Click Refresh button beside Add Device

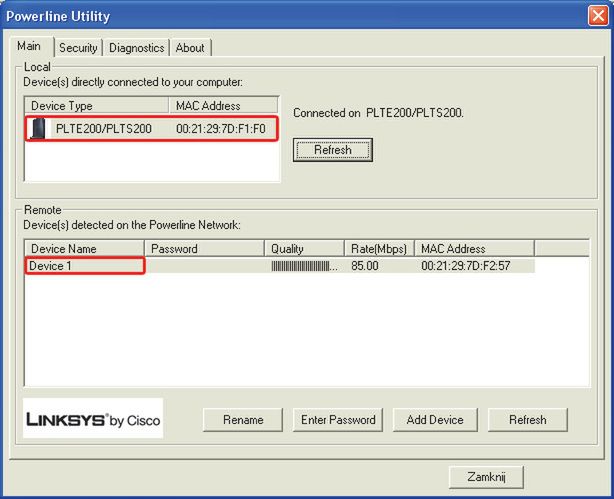[528, 420]
